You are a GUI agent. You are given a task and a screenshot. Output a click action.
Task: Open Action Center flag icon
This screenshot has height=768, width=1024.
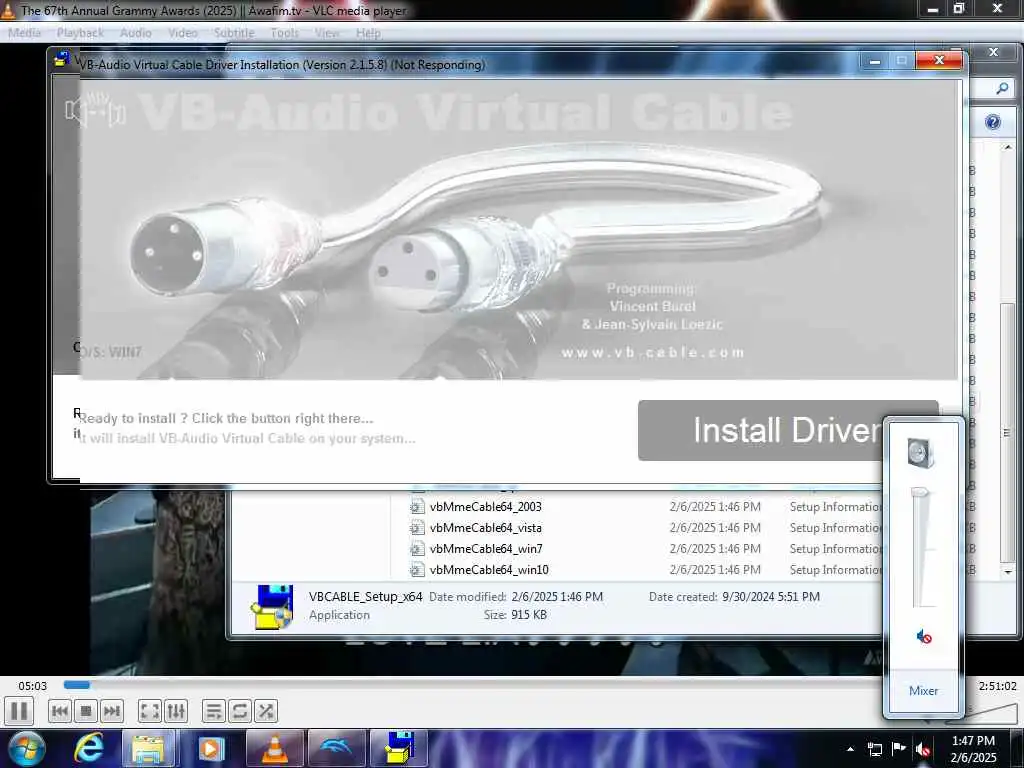coord(899,749)
